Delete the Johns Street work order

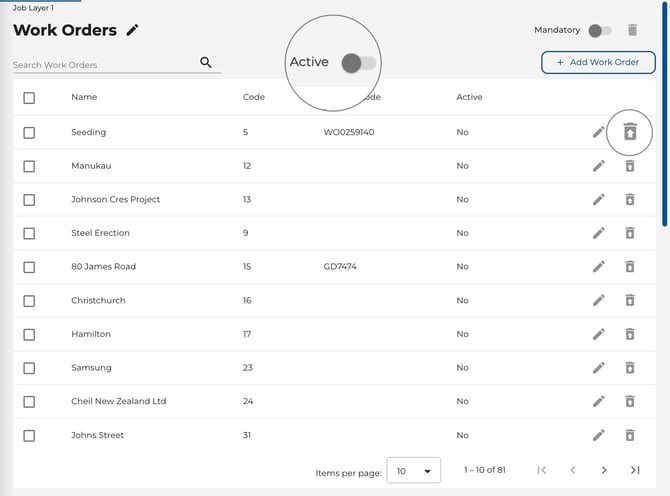coord(630,435)
